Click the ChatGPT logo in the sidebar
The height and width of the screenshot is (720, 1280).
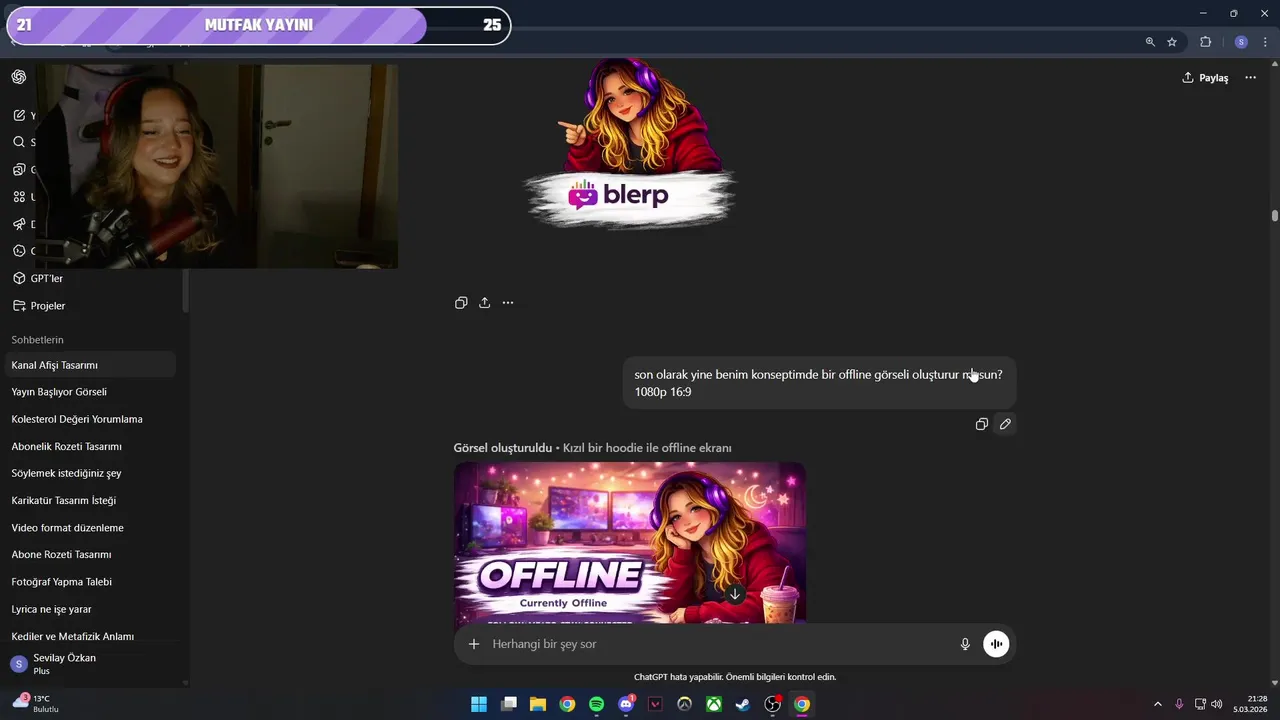(19, 77)
